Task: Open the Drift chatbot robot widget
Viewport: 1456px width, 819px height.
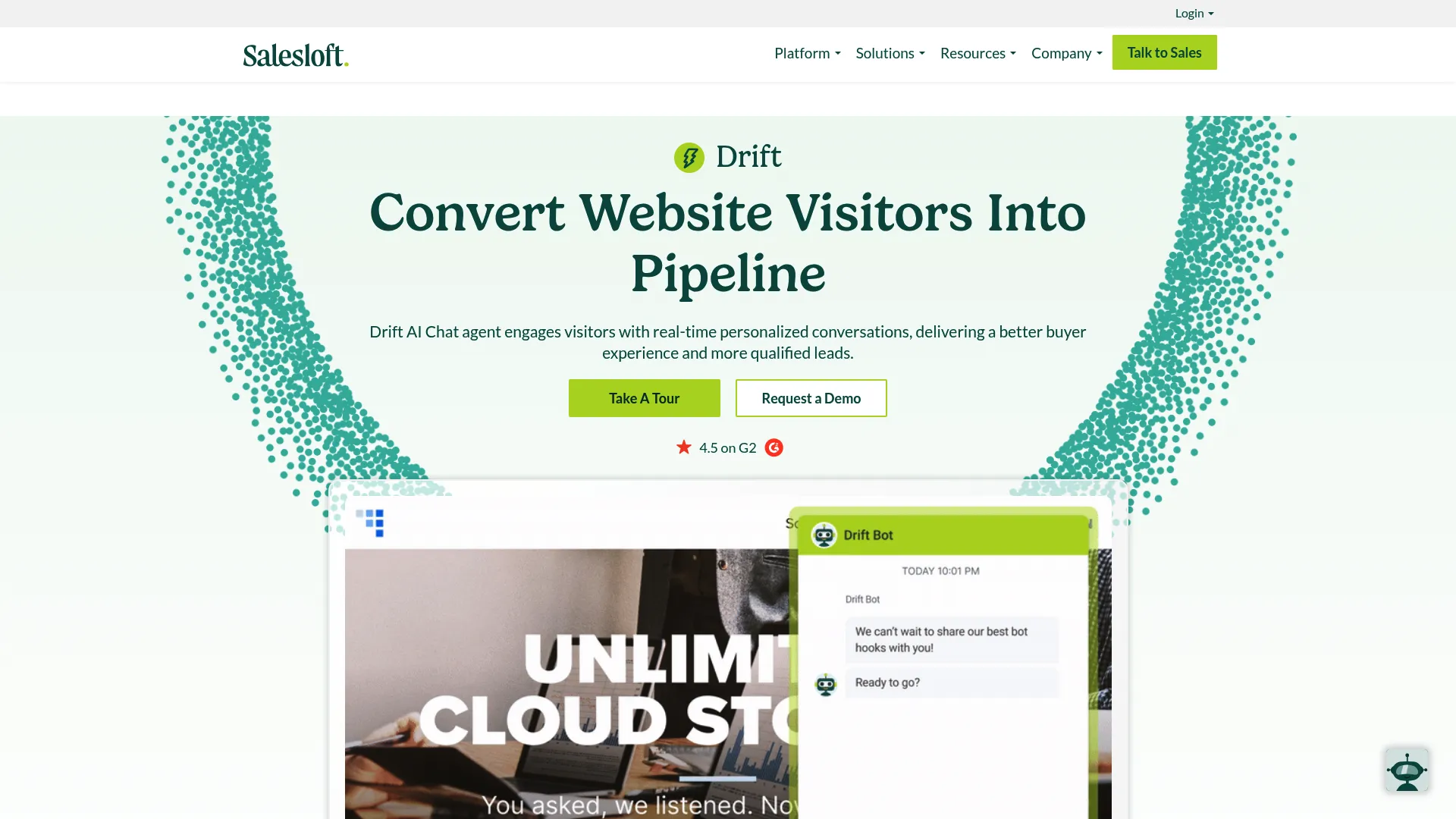Action: (1407, 770)
